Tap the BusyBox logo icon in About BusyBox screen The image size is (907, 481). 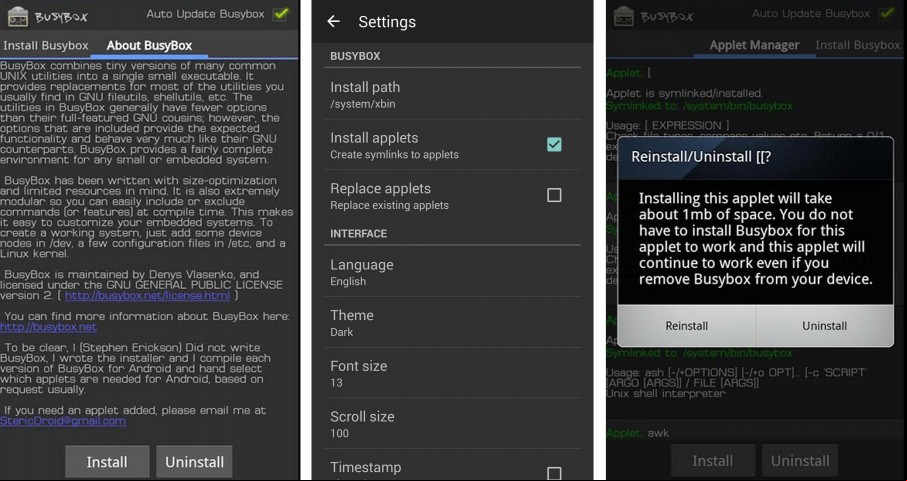(x=18, y=16)
